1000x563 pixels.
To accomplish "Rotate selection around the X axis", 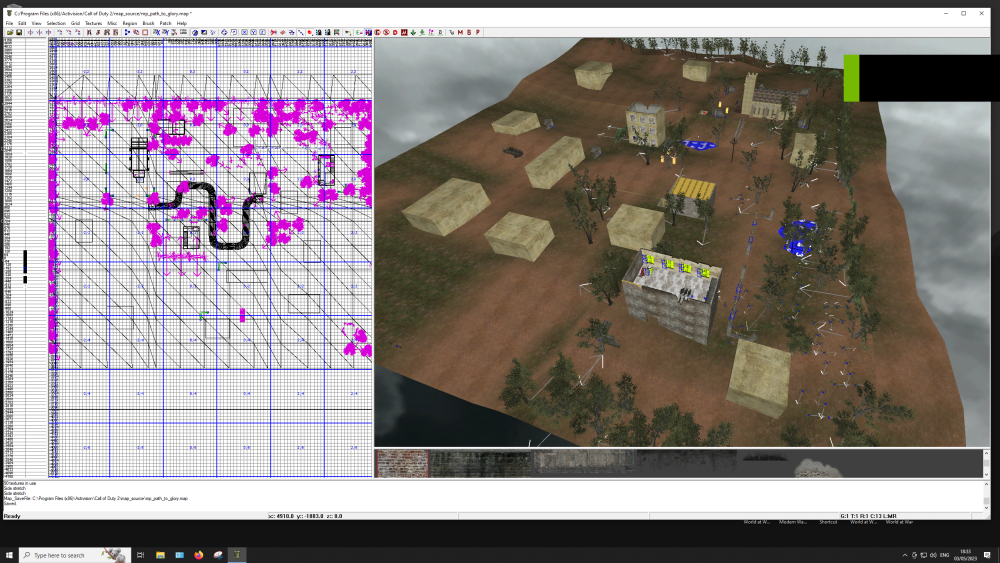I will 60,32.
